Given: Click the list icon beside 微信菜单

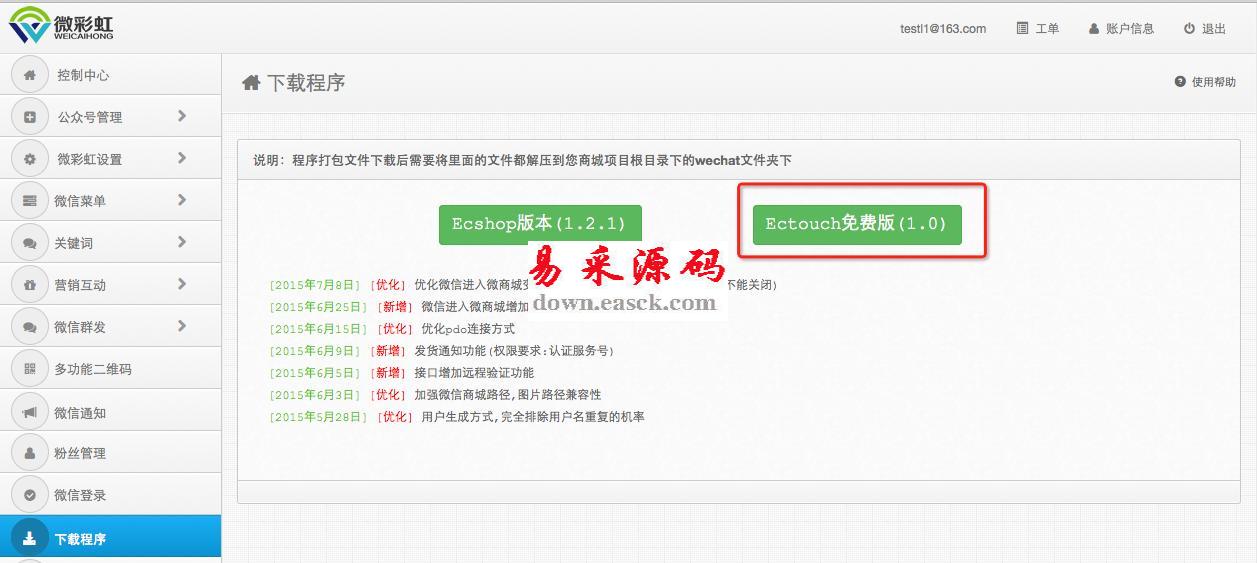Looking at the screenshot, I should point(30,201).
